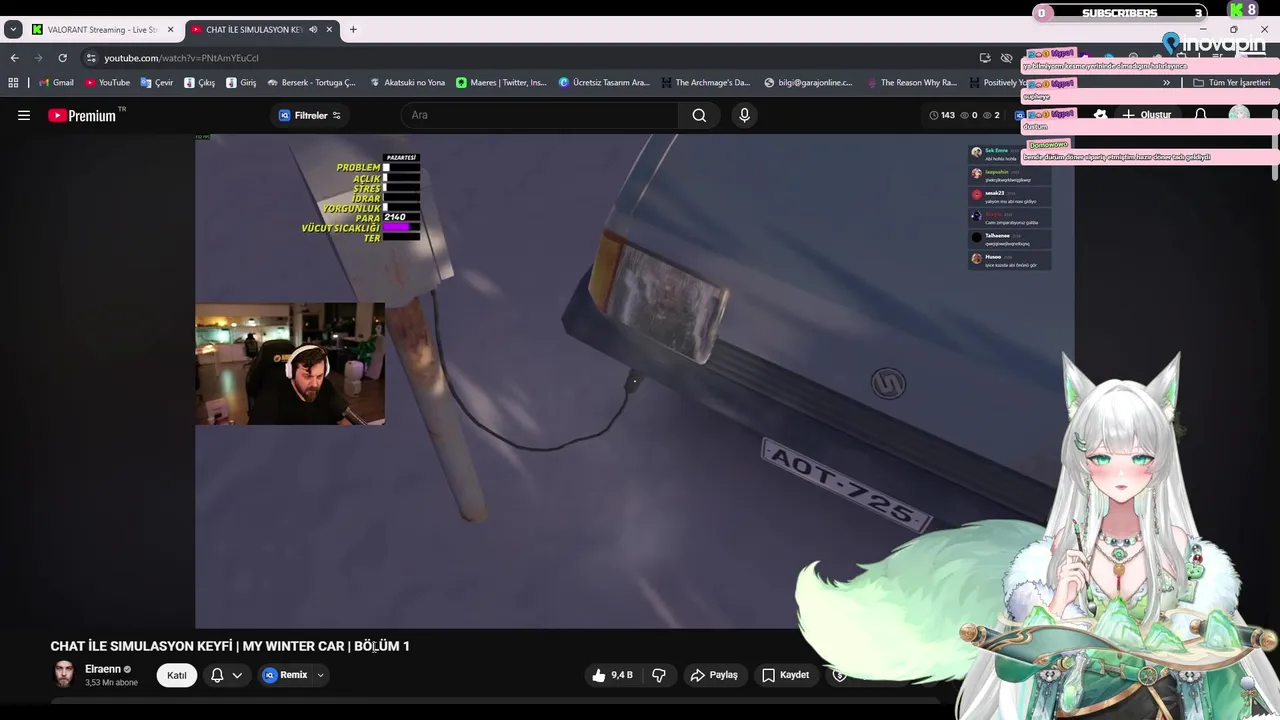
Task: Click the Paylaş share button
Action: point(714,675)
